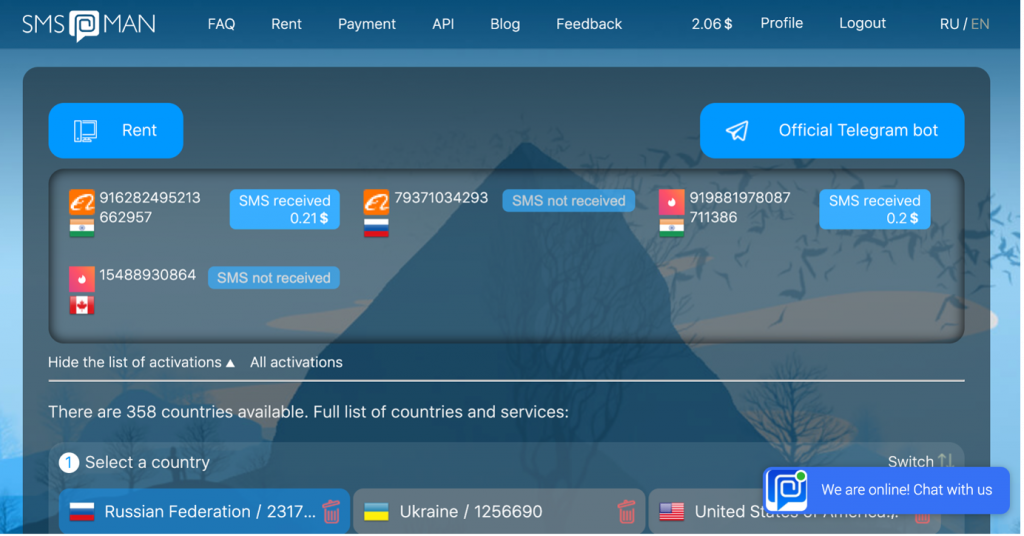
Task: Delete Russian Federation from country list
Action: 331,512
